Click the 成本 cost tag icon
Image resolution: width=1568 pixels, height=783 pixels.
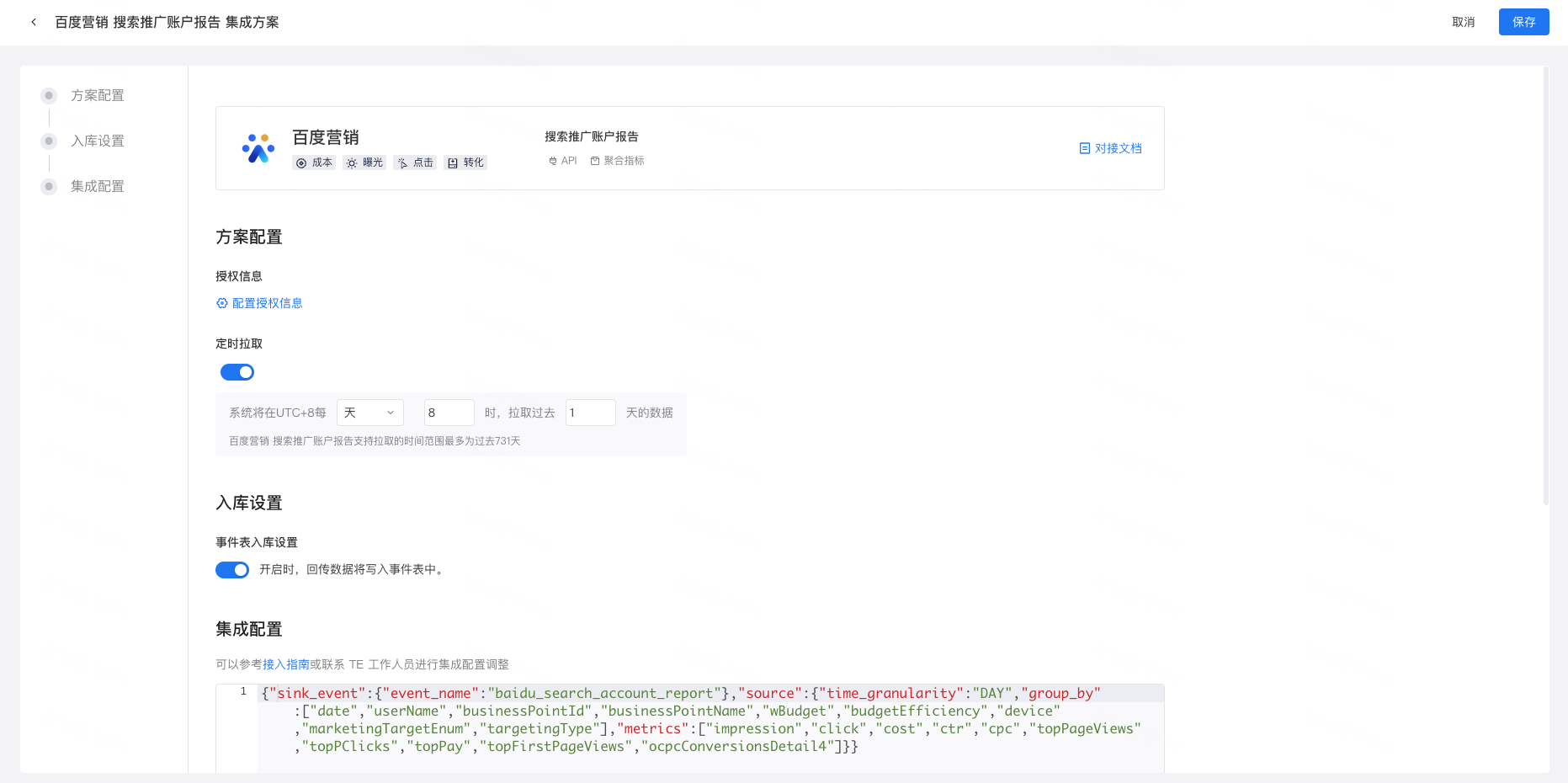click(301, 162)
